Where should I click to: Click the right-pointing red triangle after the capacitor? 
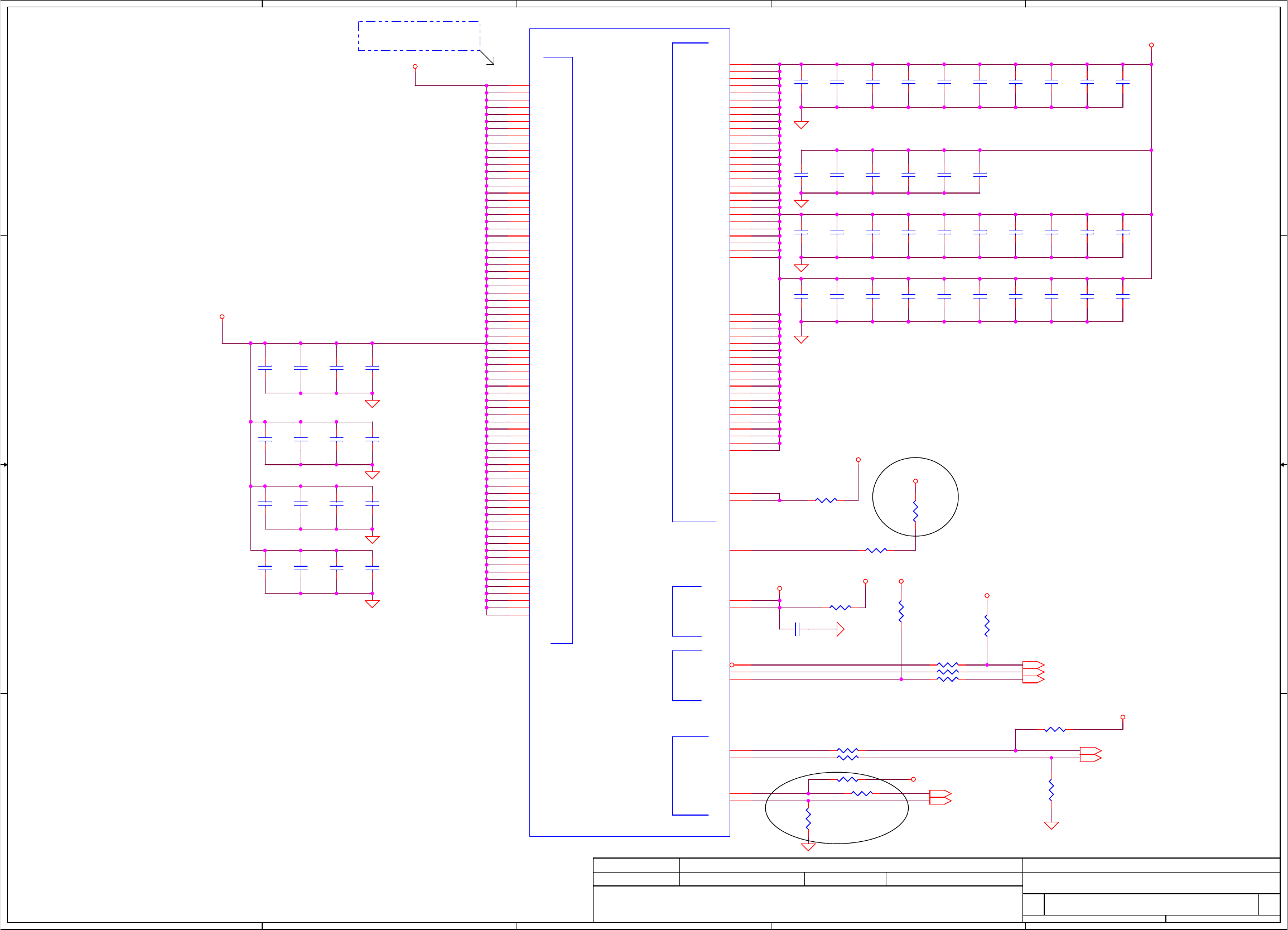click(840, 629)
